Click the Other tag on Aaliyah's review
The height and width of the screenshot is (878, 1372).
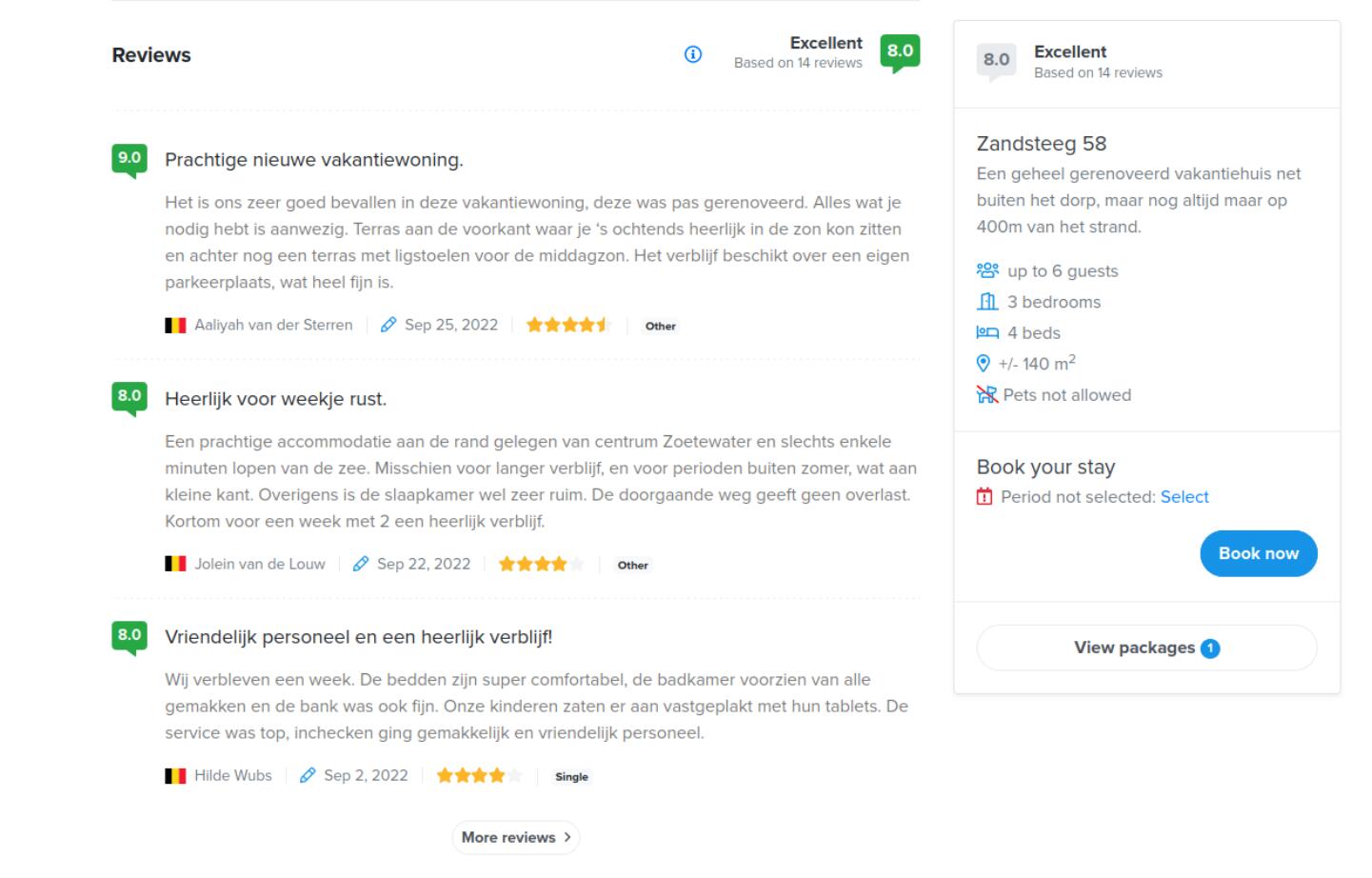pos(660,327)
